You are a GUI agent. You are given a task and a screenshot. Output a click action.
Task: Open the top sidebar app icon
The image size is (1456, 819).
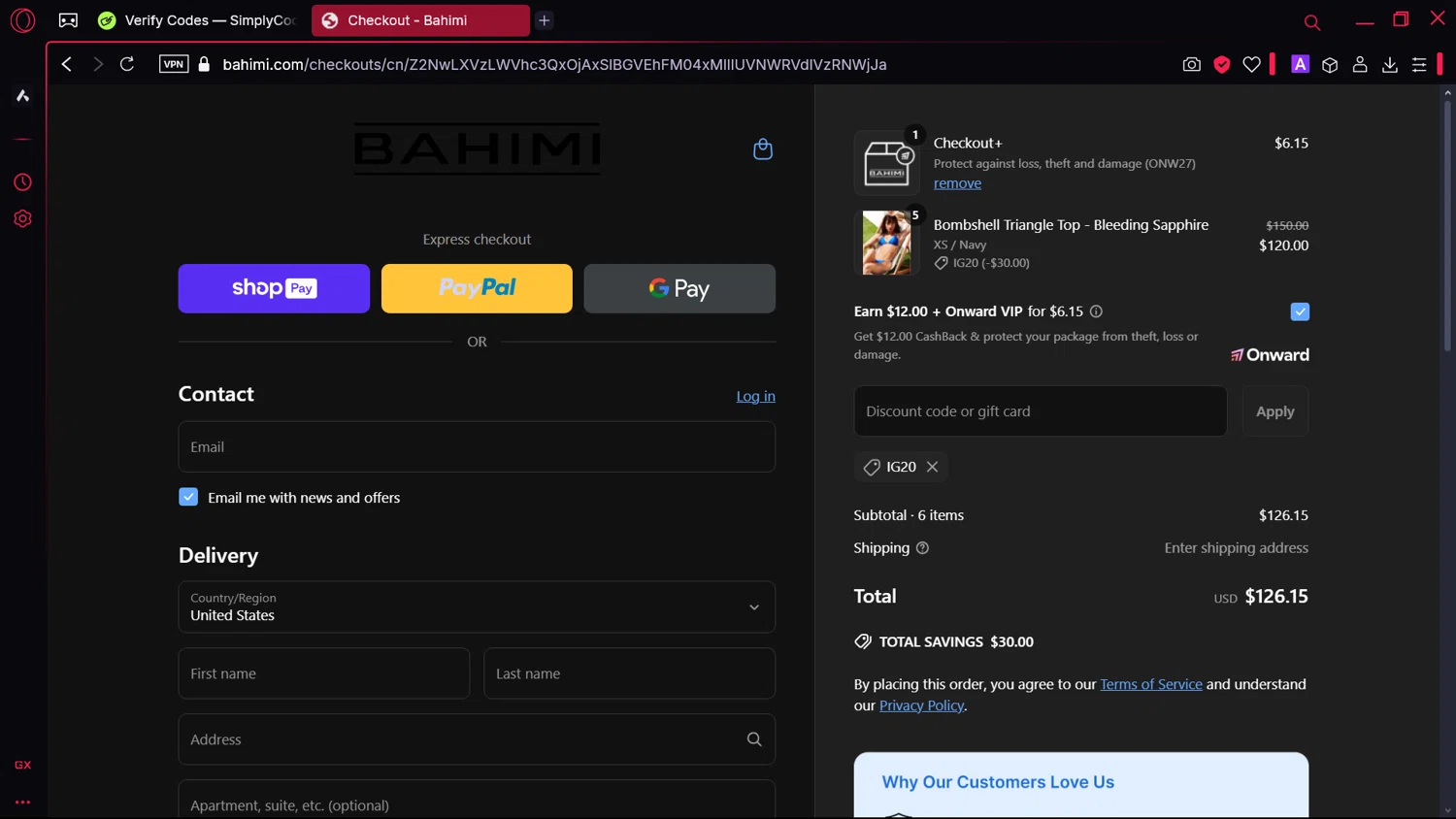(x=22, y=96)
